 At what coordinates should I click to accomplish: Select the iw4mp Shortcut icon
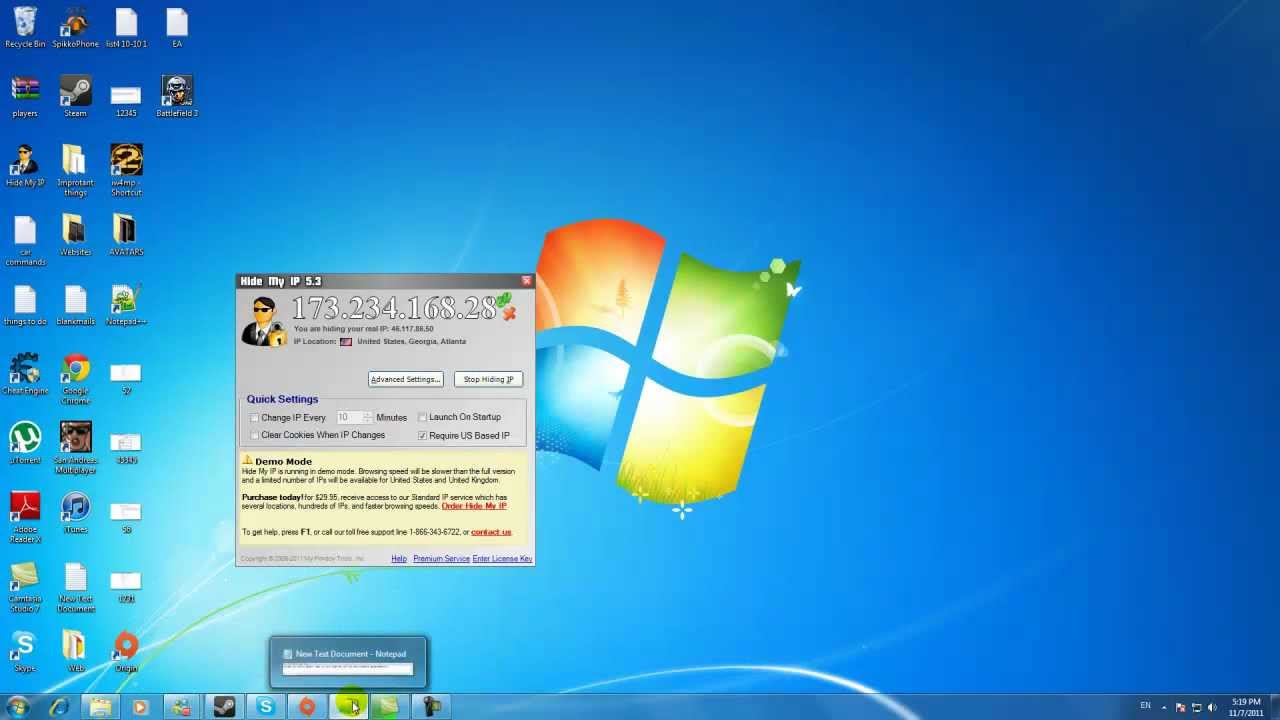pyautogui.click(x=126, y=168)
